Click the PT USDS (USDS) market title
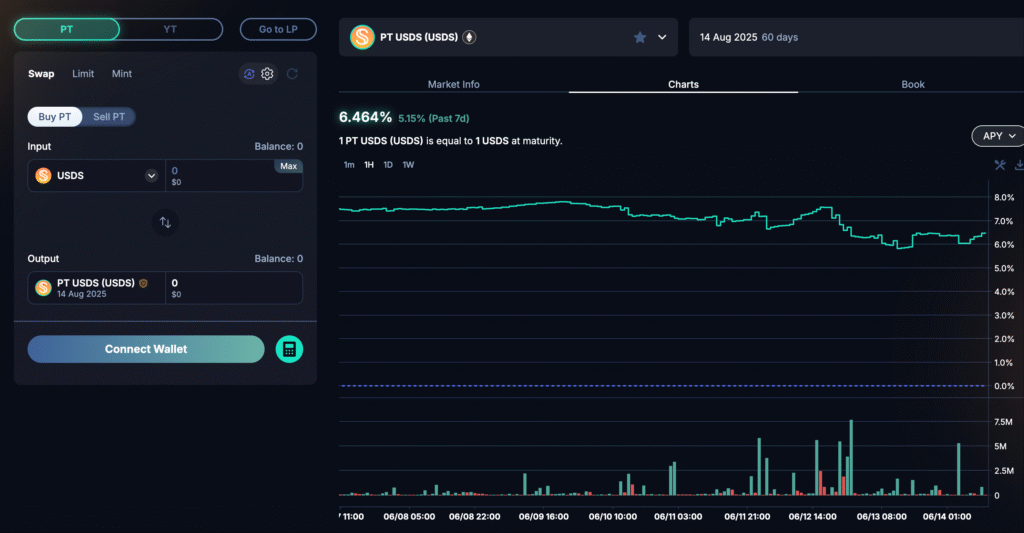The image size is (1024, 533). (x=419, y=37)
